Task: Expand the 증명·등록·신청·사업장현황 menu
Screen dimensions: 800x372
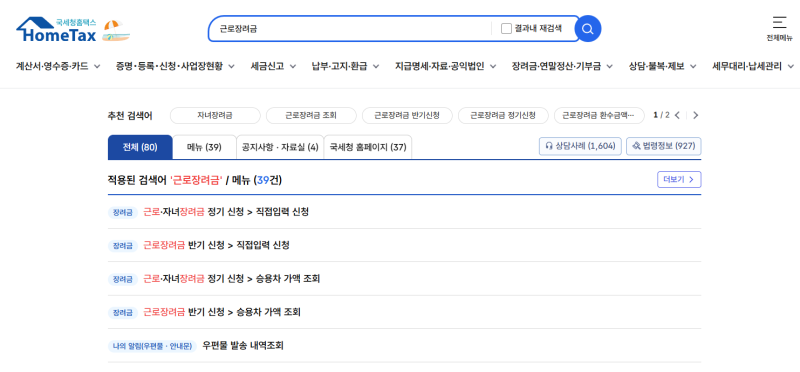Action: (175, 66)
